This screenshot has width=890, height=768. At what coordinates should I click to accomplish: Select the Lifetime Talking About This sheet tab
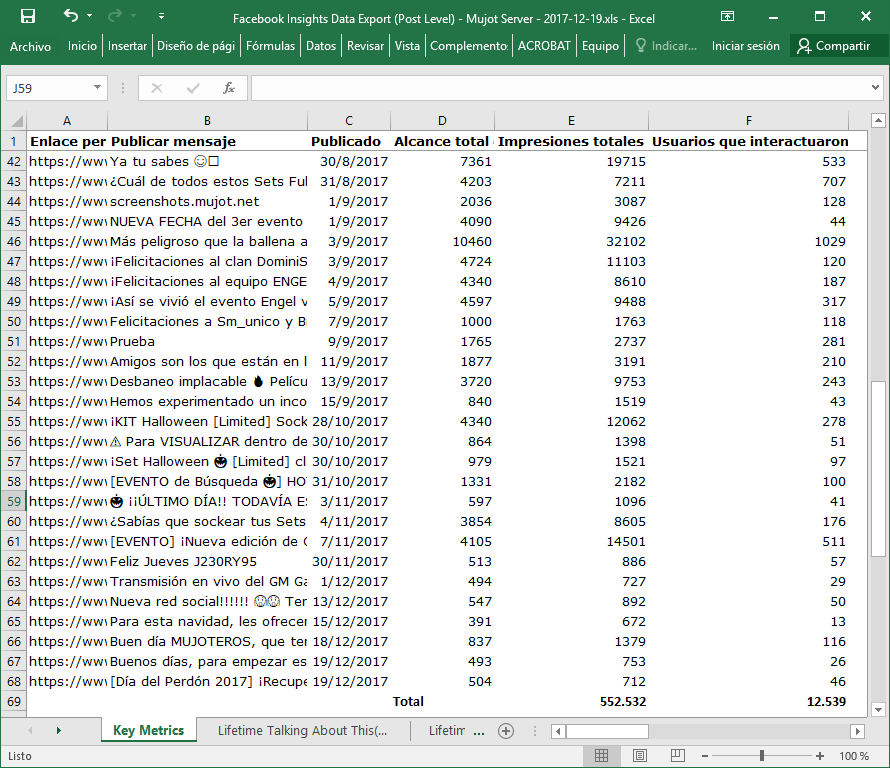302,731
